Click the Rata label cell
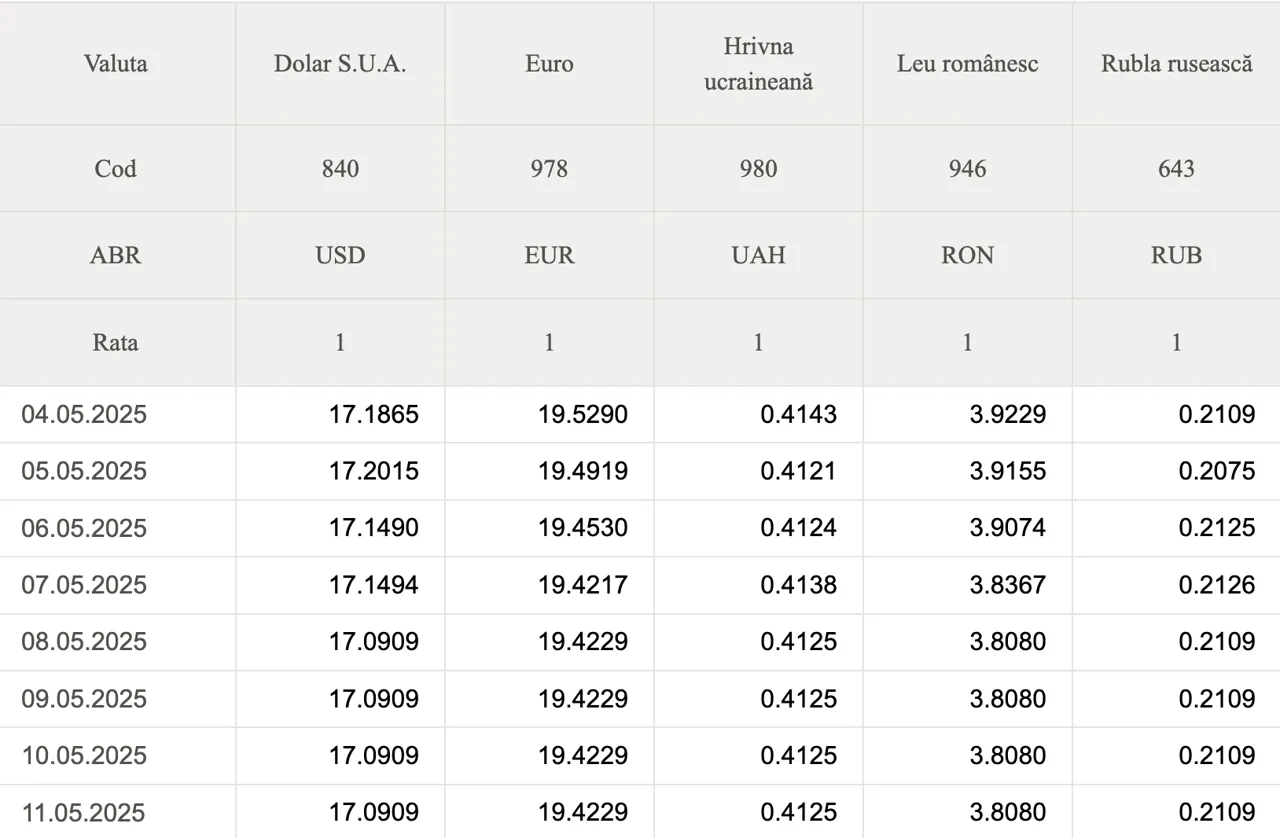This screenshot has width=1280, height=838. click(116, 342)
